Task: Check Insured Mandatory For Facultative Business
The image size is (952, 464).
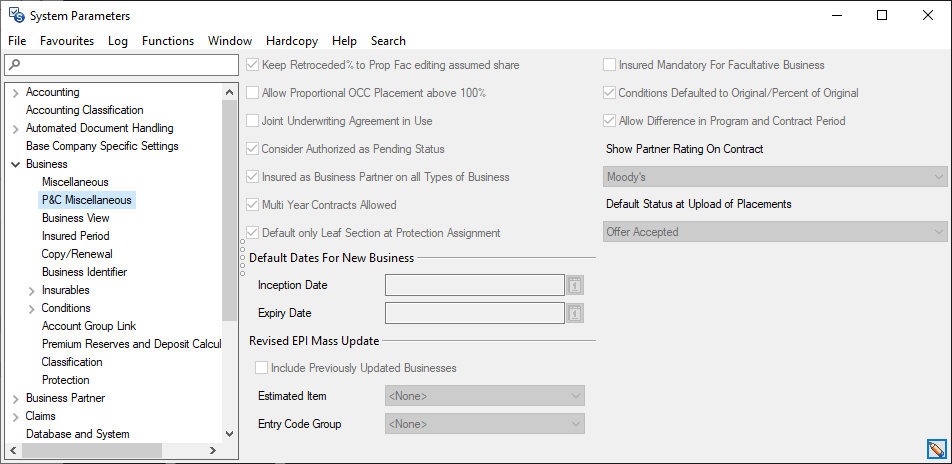Action: 609,65
